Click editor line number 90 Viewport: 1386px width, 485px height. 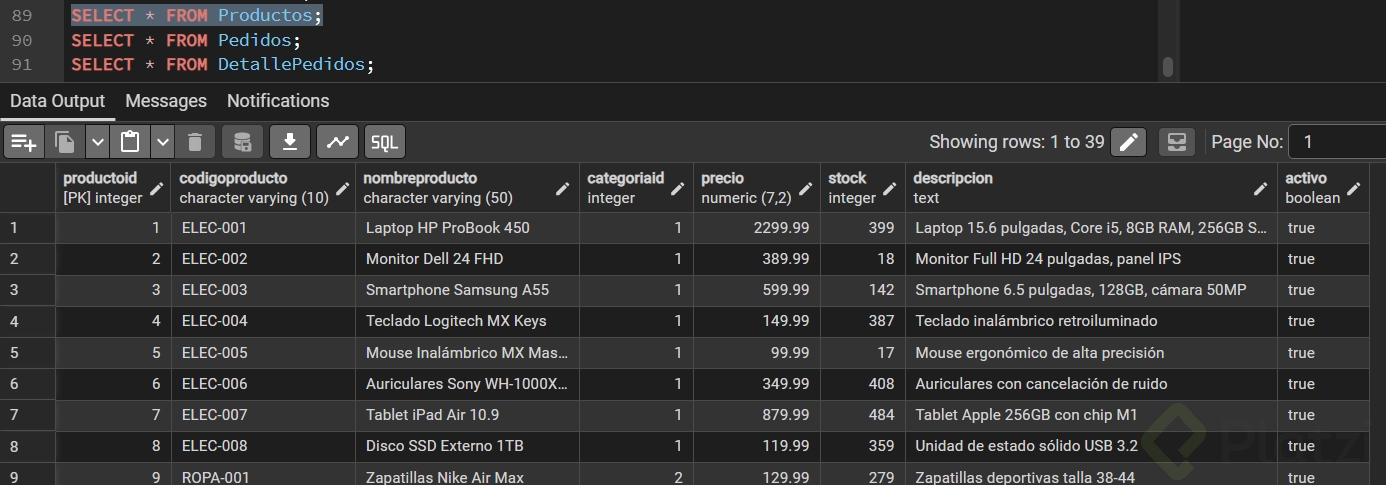[22, 40]
